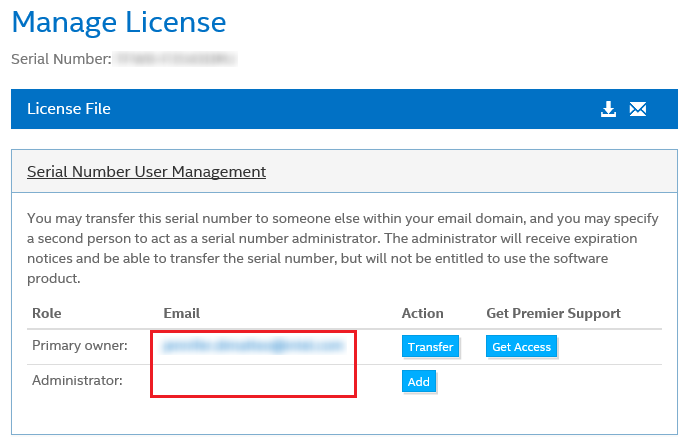Click the Action column header
689x446 pixels.
422,313
